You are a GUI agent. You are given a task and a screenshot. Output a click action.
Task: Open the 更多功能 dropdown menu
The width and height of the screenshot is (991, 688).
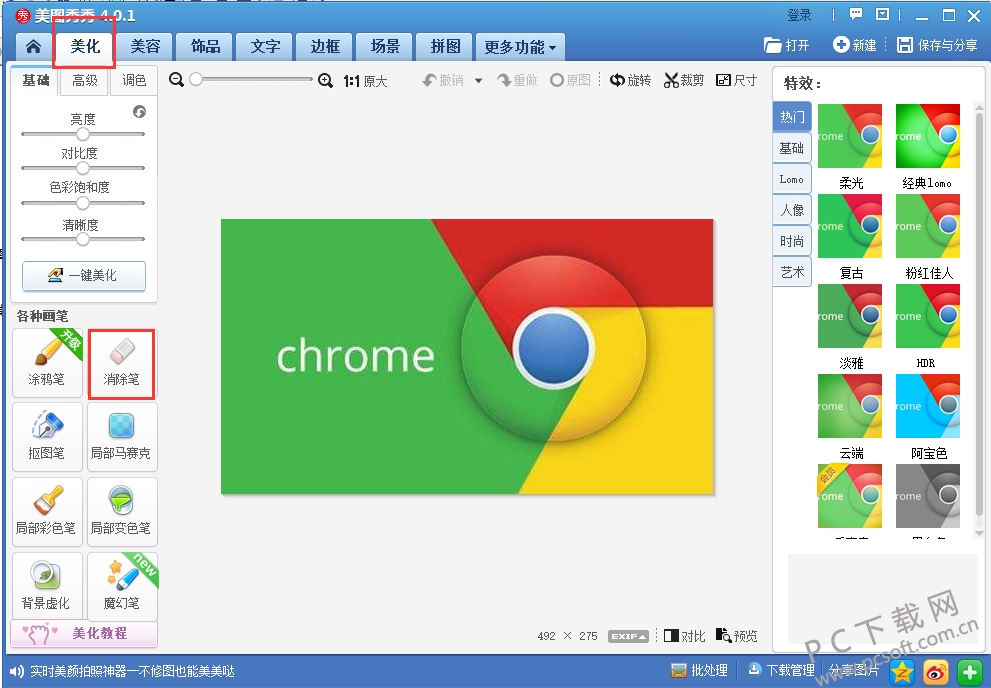point(520,47)
